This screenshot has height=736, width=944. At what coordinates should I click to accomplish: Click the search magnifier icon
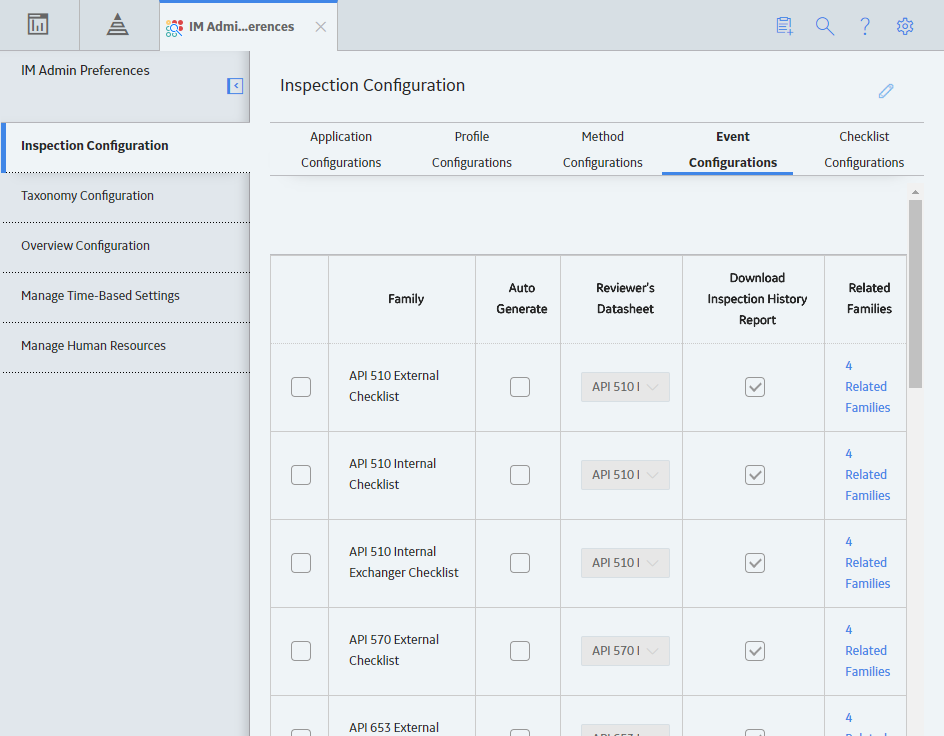click(824, 26)
